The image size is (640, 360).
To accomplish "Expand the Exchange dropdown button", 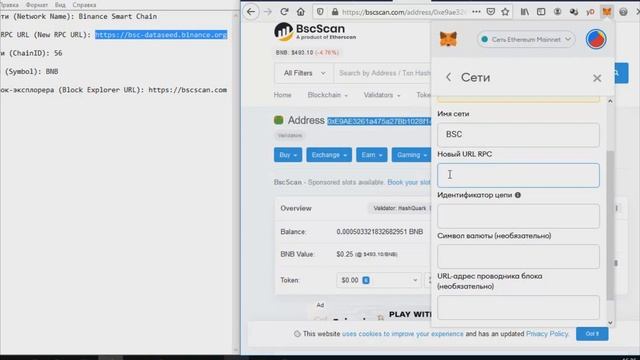I will click(329, 155).
